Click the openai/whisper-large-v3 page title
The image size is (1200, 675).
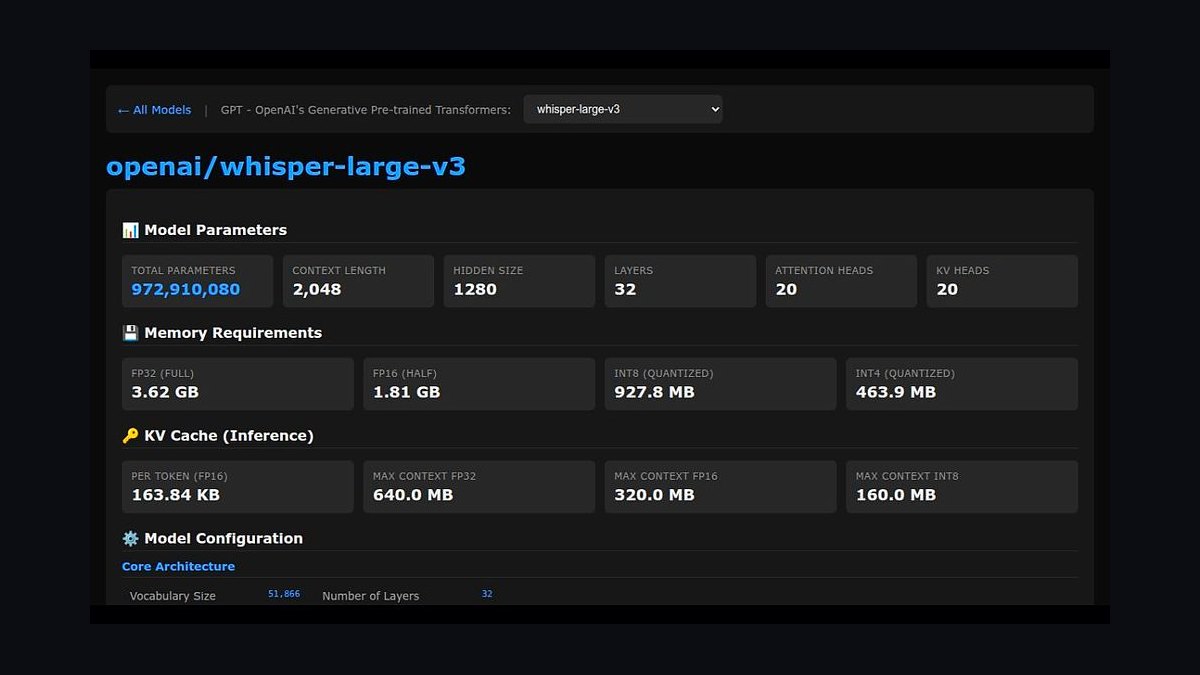coord(286,166)
